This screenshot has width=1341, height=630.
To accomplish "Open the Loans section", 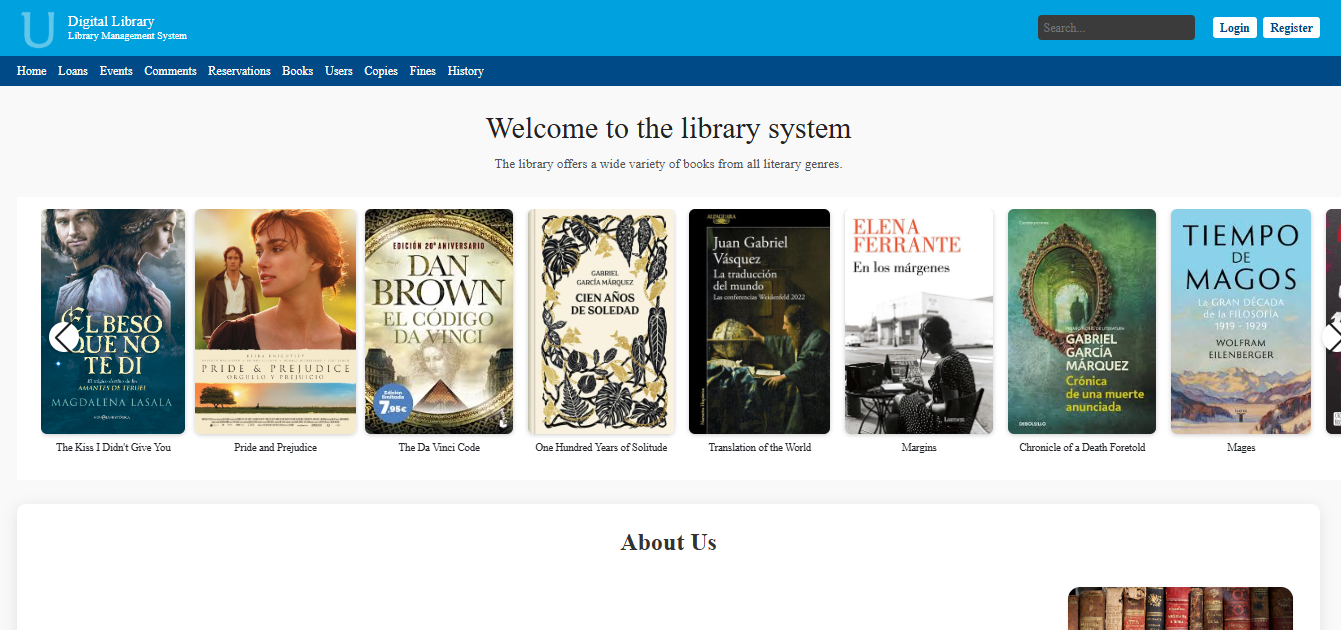I will pyautogui.click(x=72, y=71).
